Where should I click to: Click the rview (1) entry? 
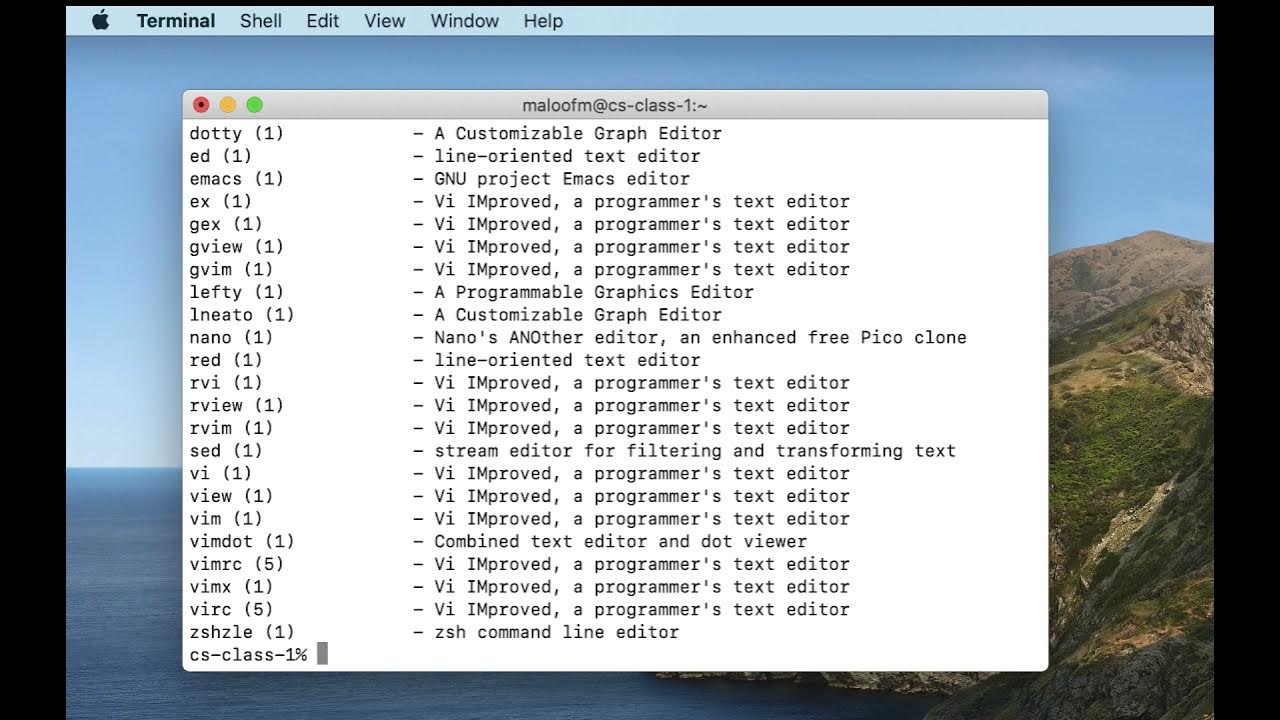click(x=237, y=405)
